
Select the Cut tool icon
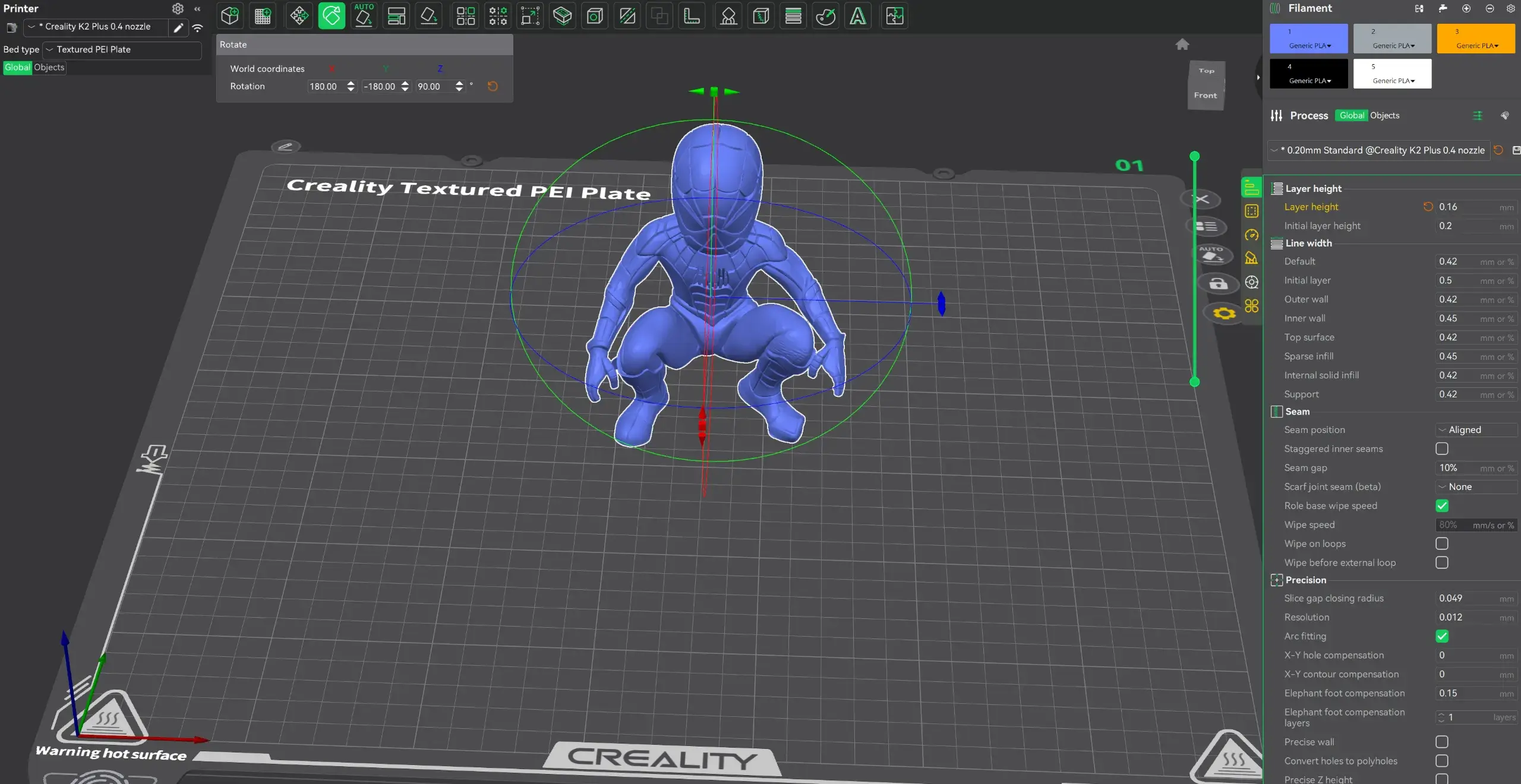627,16
